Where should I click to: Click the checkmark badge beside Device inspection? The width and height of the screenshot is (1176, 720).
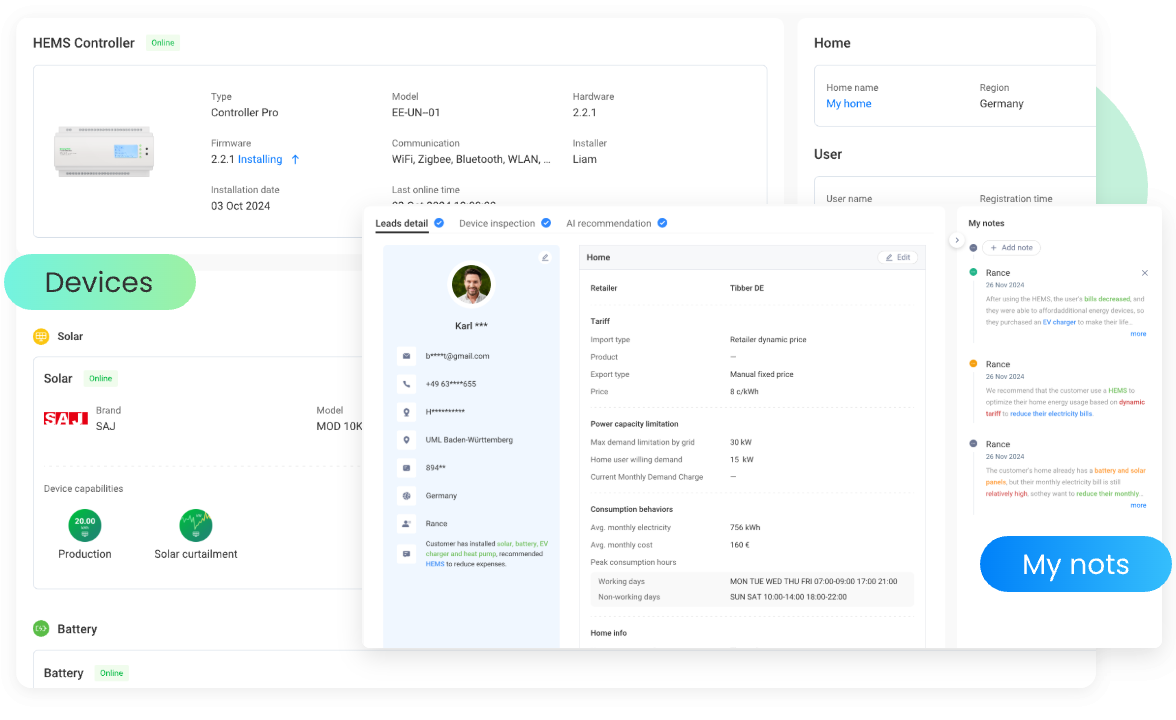[x=546, y=223]
